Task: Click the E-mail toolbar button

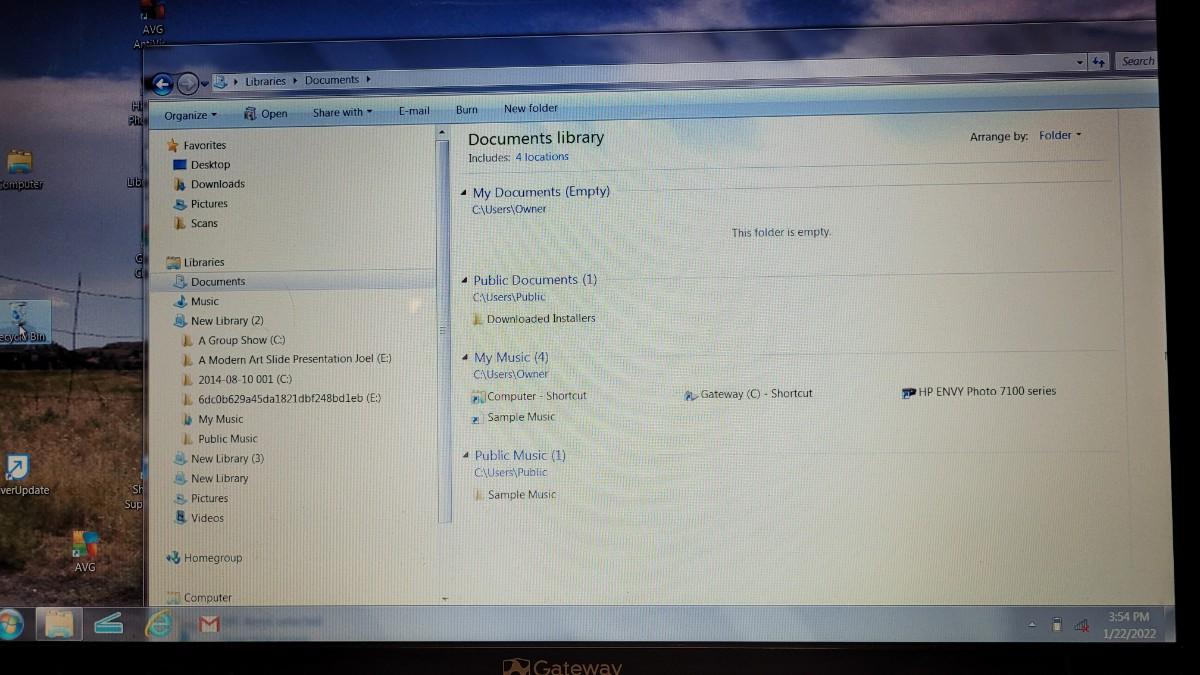Action: 414,111
